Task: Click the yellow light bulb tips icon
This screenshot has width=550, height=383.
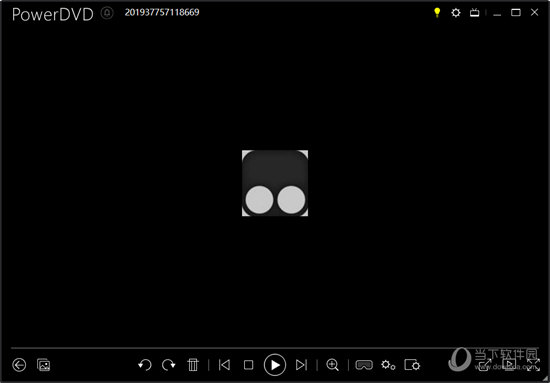Action: point(437,13)
